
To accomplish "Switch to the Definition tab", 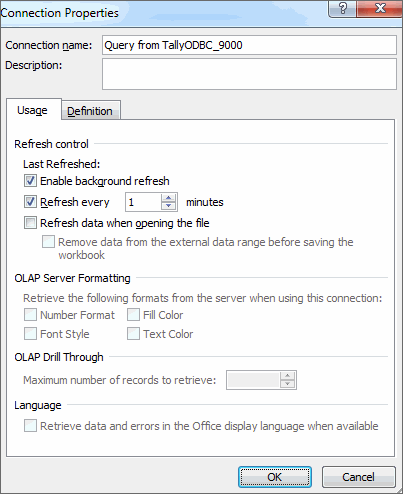I will [x=90, y=111].
